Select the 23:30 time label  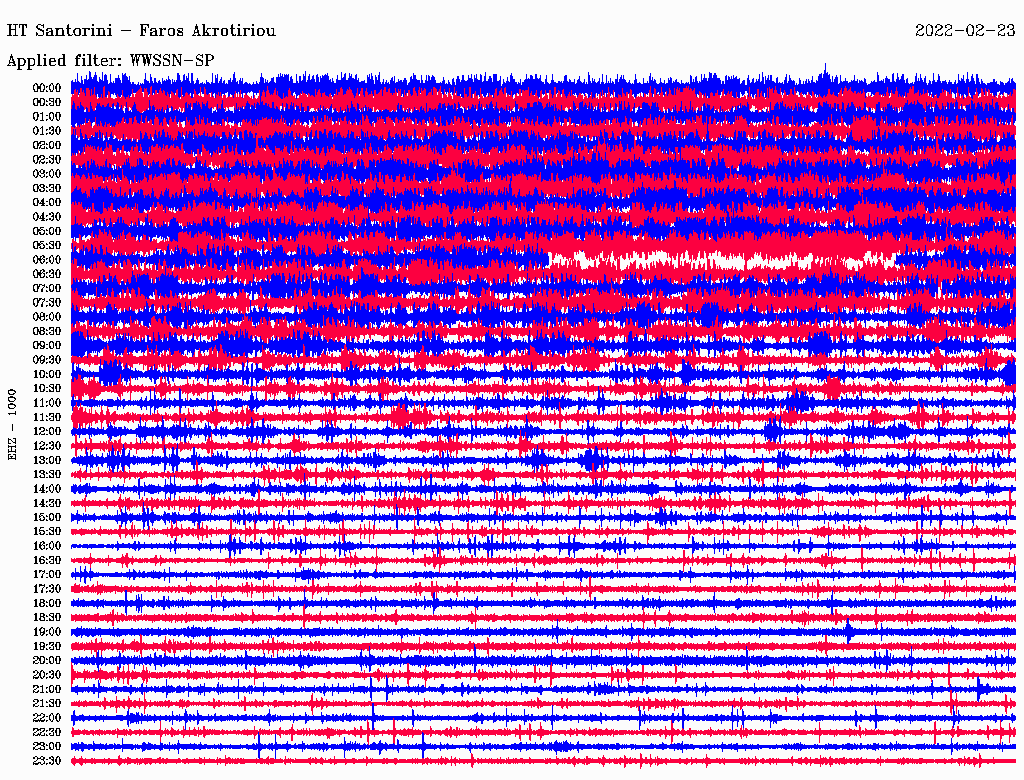47,760
